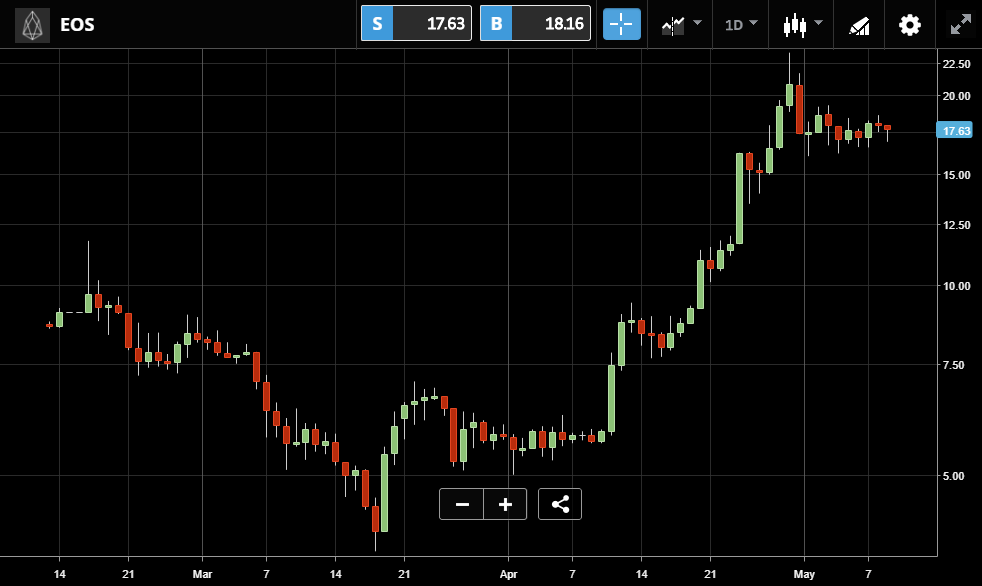The width and height of the screenshot is (982, 586).
Task: Click the 12.50 price axis label
Action: pyautogui.click(x=956, y=225)
